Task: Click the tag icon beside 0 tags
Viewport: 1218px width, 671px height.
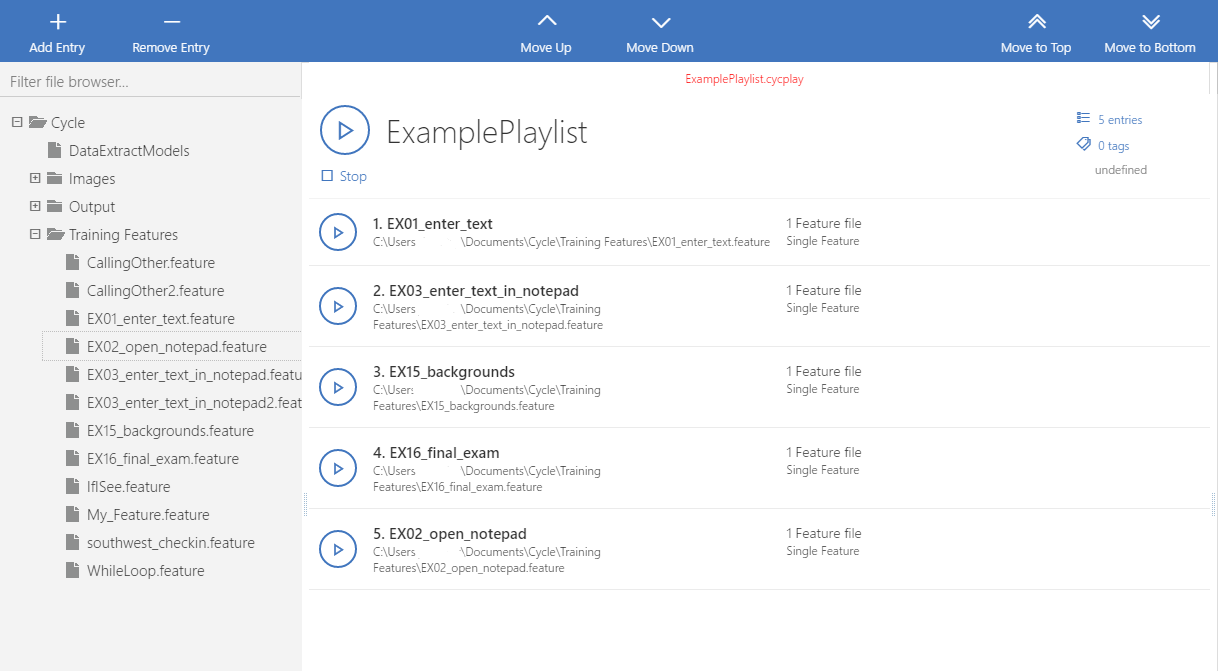Action: 1083,144
